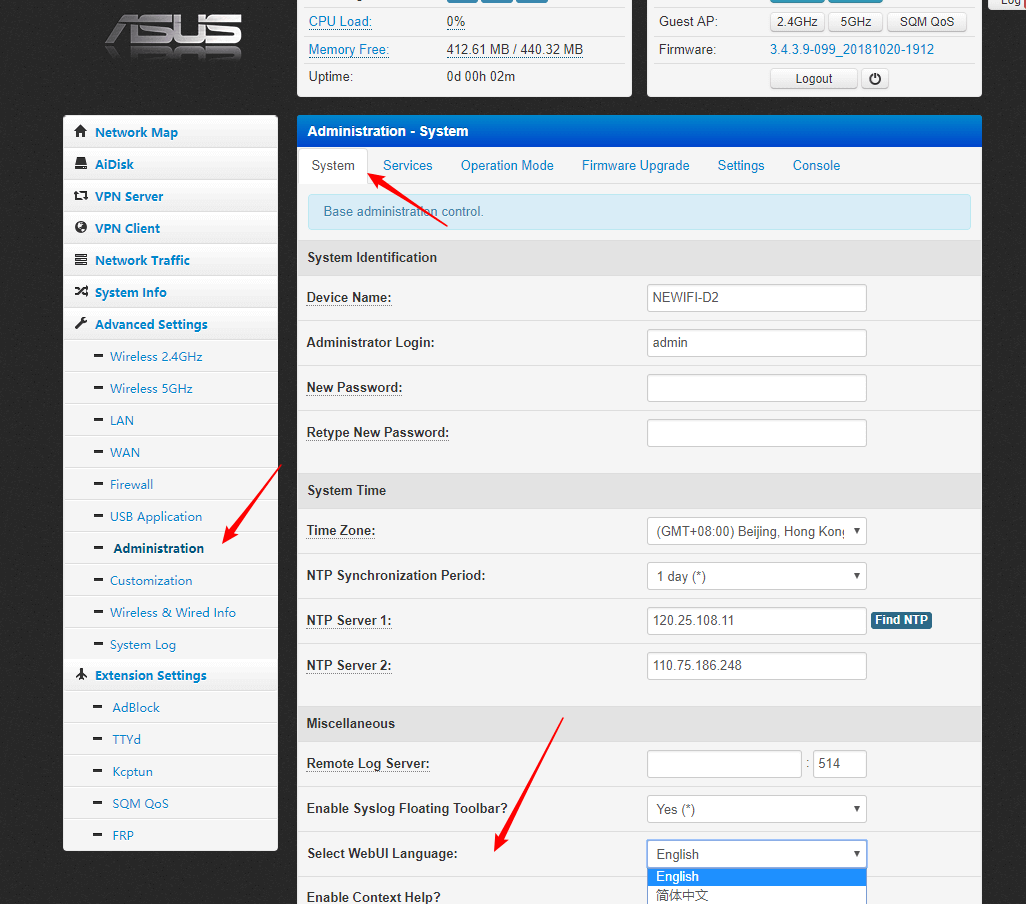The height and width of the screenshot is (904, 1026).
Task: Click the Device Name input field
Action: point(756,298)
